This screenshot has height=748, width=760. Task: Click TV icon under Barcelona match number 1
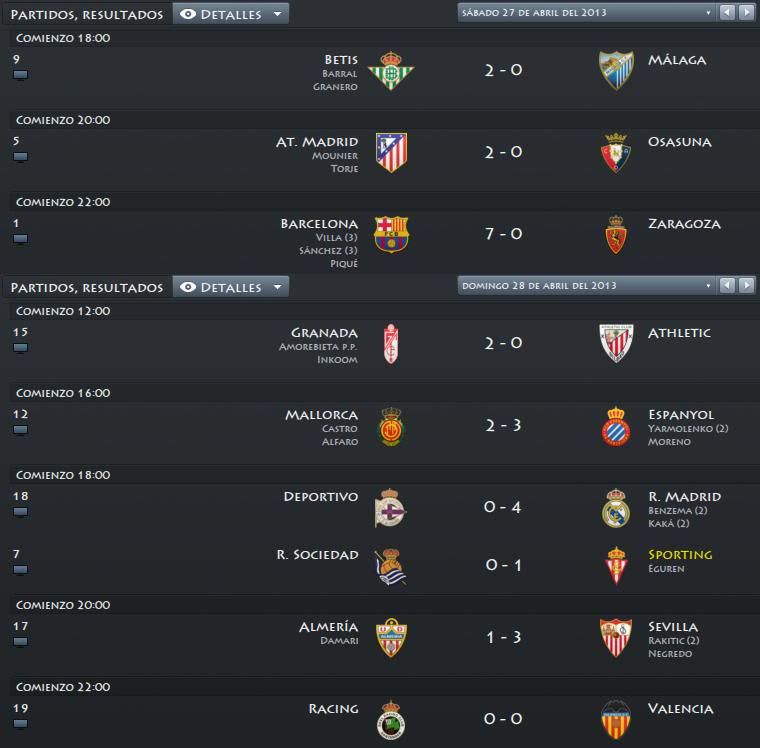coord(20,239)
